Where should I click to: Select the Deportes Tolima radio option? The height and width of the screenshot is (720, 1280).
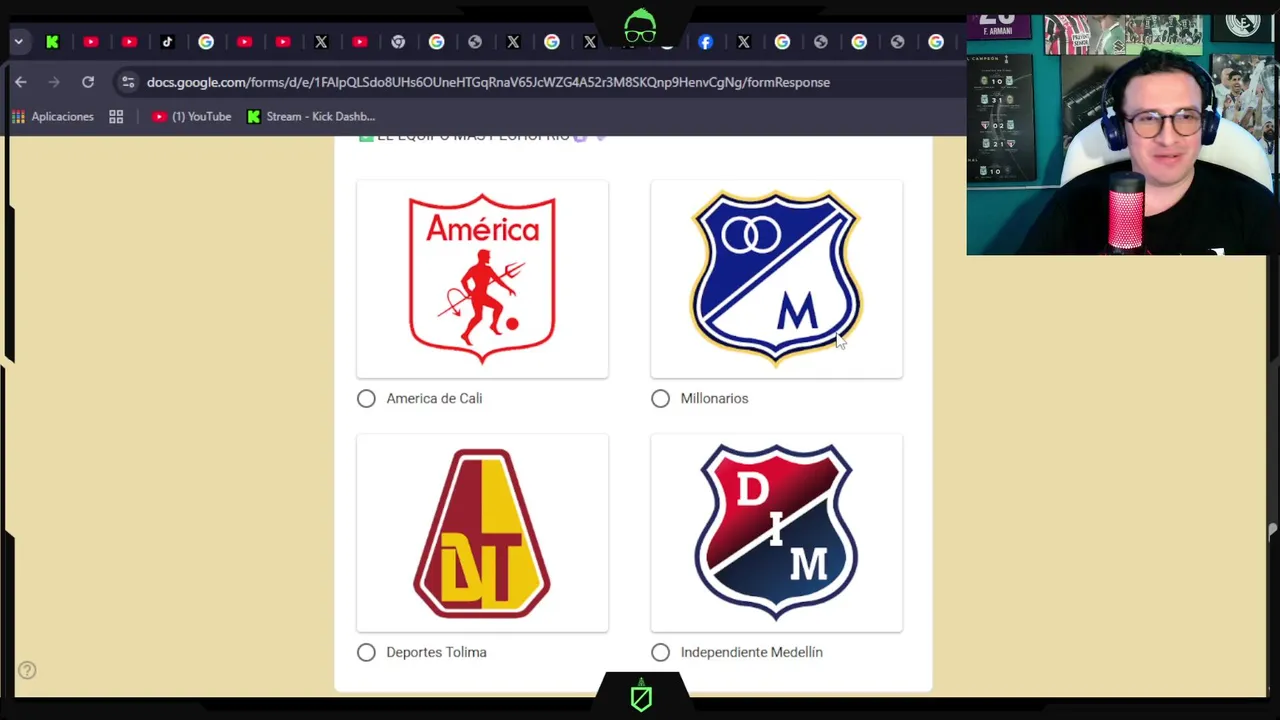(x=366, y=652)
